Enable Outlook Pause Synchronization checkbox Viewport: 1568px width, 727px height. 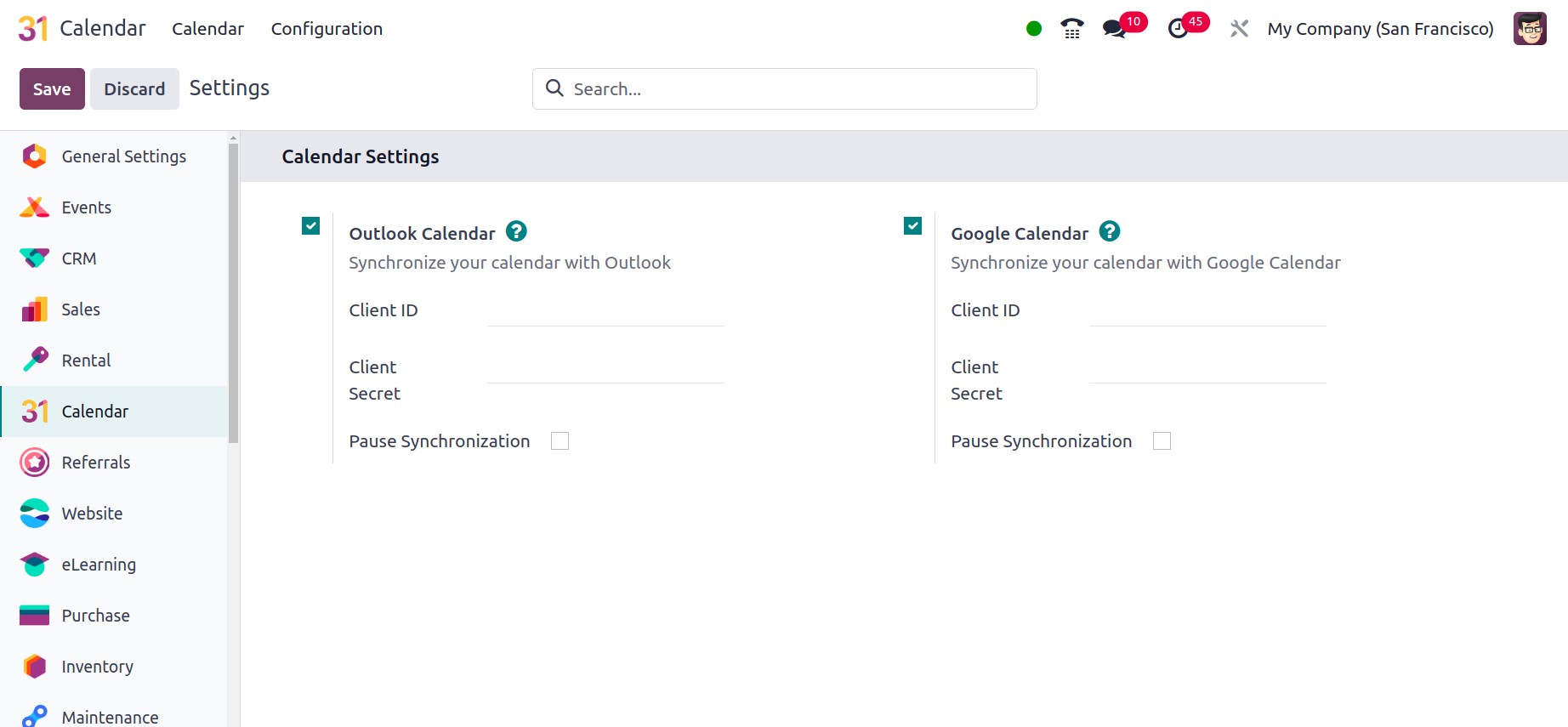[x=560, y=440]
